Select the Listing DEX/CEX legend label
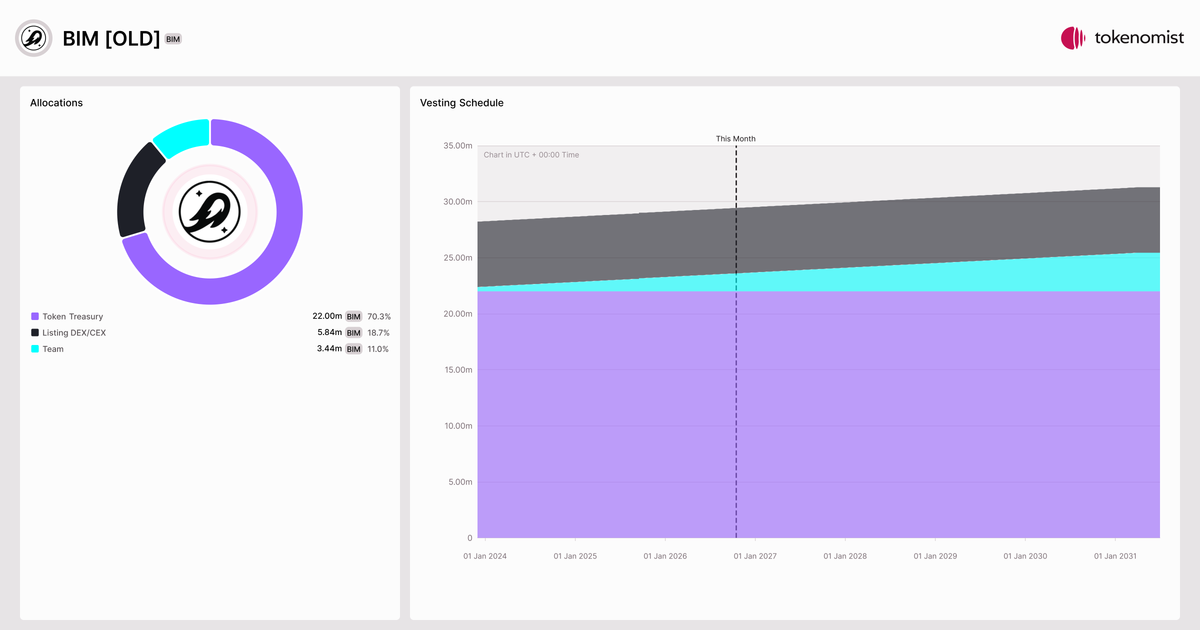Viewport: 1200px width, 630px height. pos(74,332)
